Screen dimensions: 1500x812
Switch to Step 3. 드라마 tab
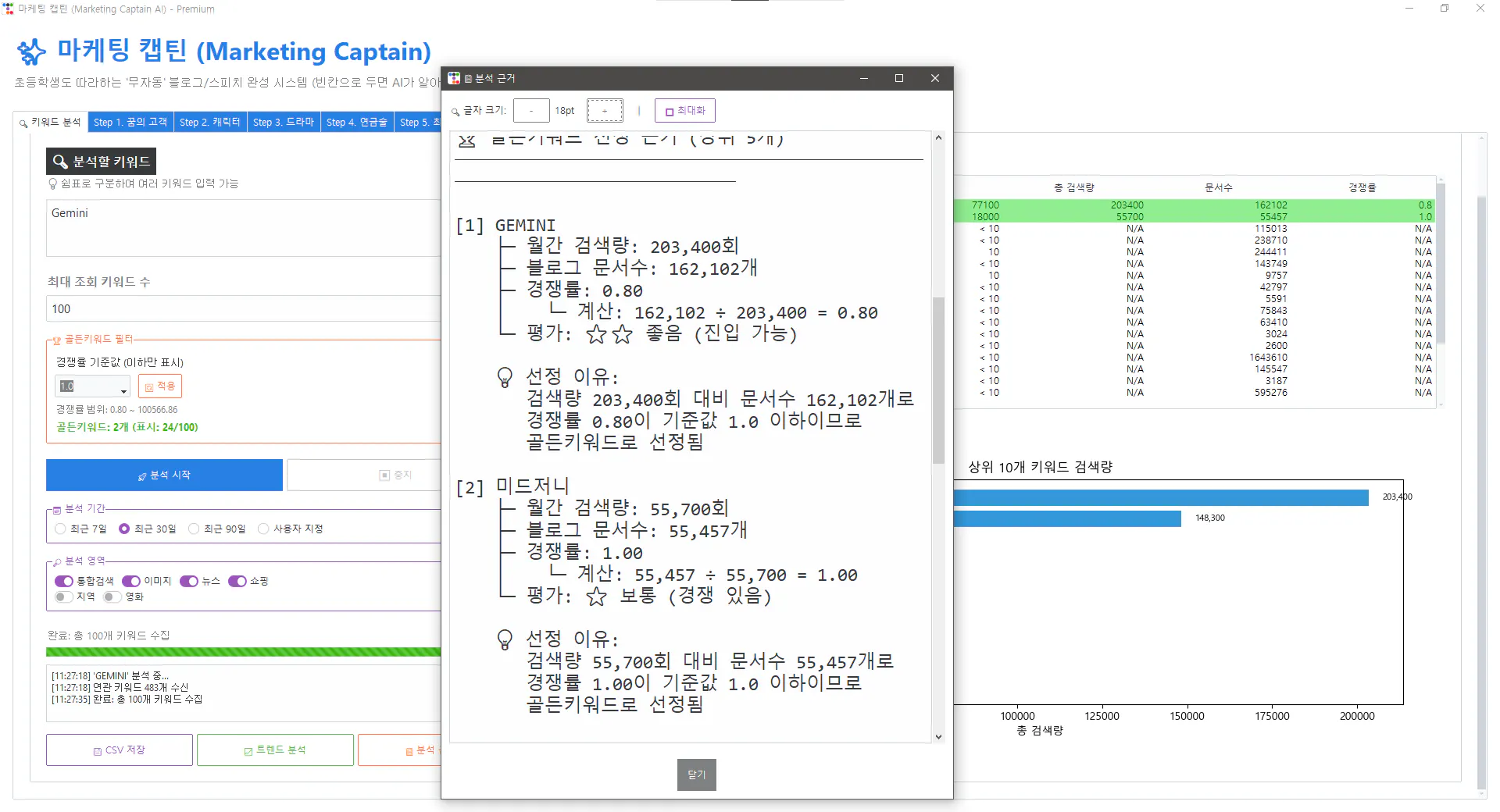284,123
